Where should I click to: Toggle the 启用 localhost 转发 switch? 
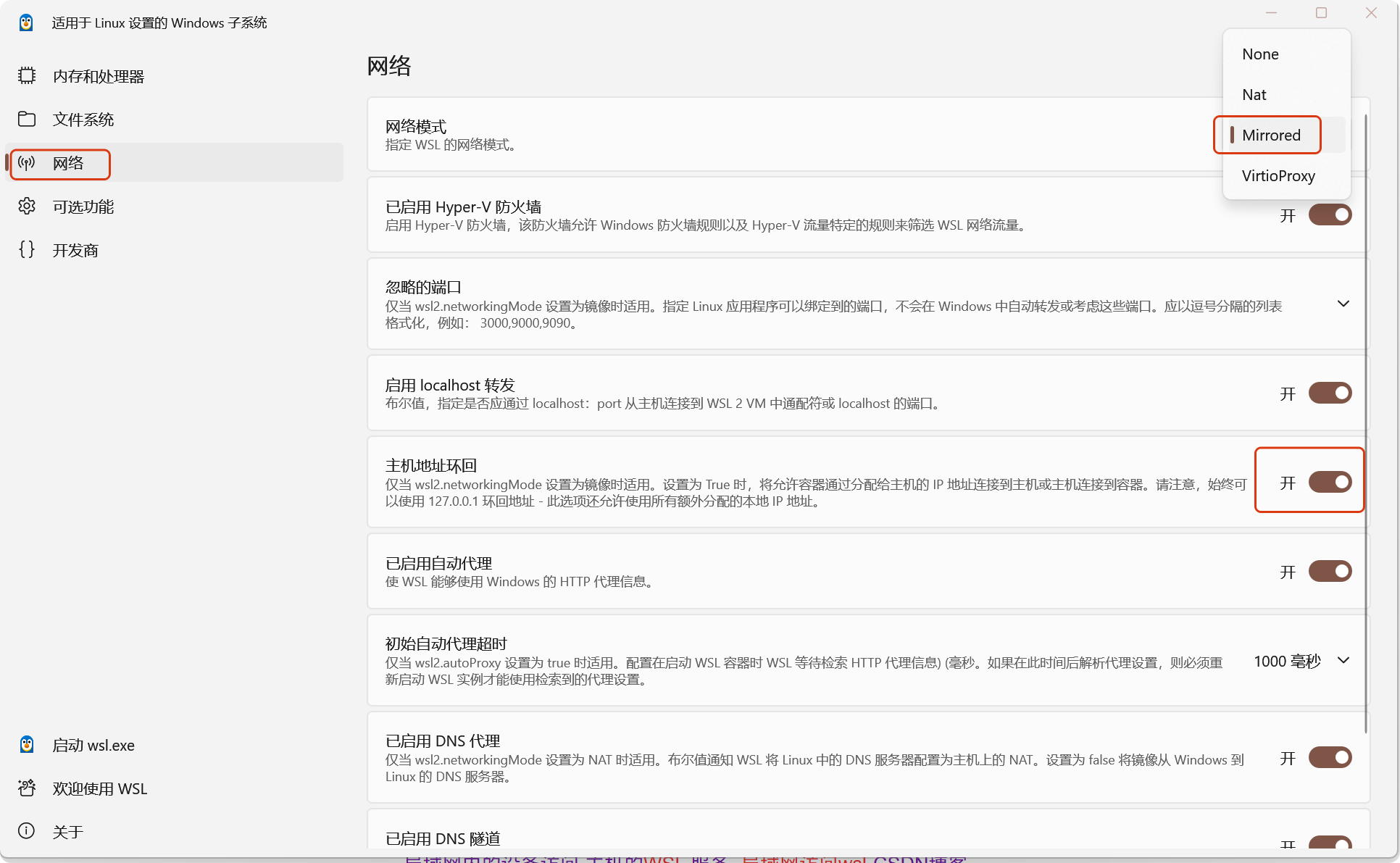pos(1330,393)
